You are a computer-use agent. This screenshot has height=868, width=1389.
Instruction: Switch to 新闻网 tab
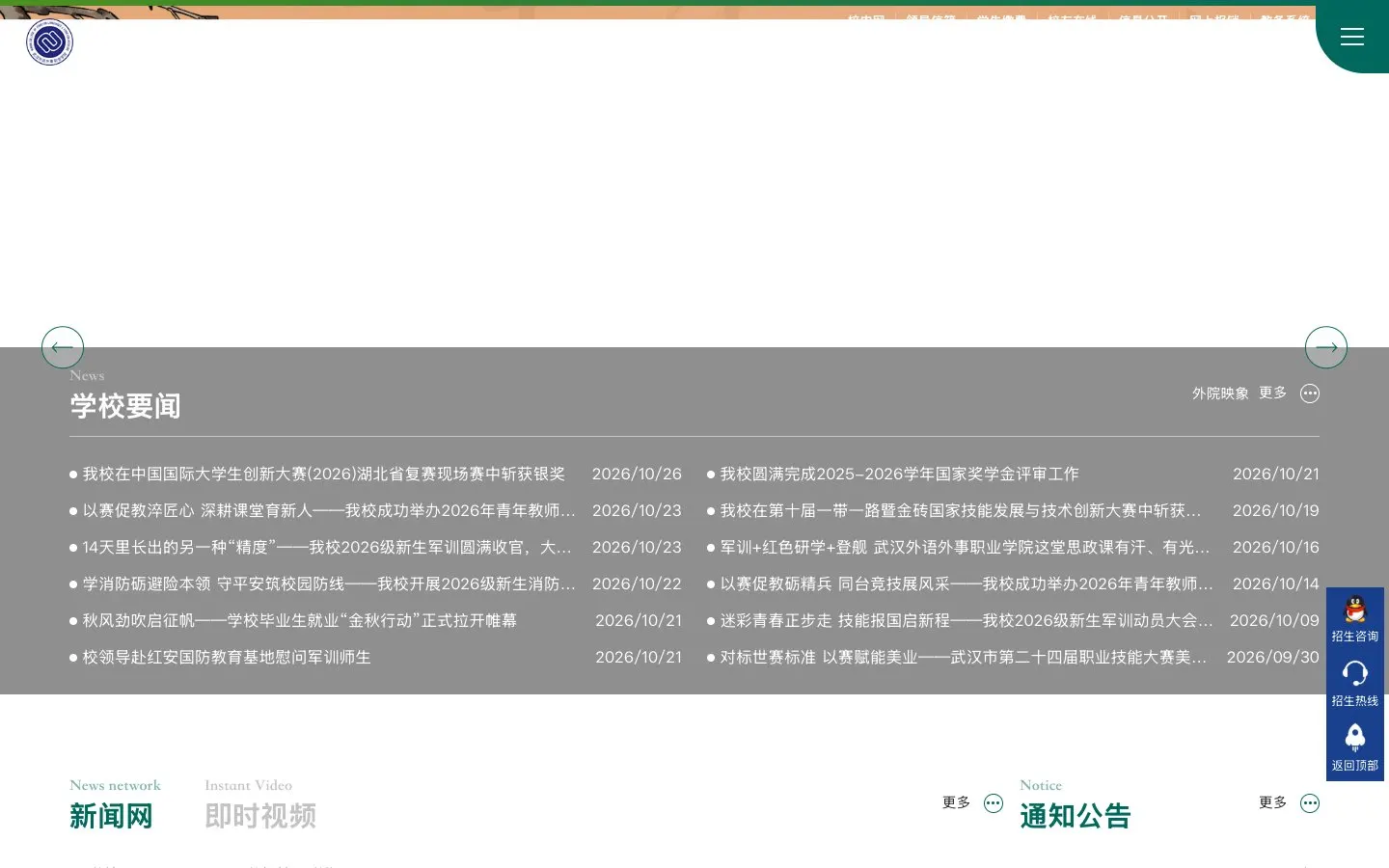tap(112, 816)
